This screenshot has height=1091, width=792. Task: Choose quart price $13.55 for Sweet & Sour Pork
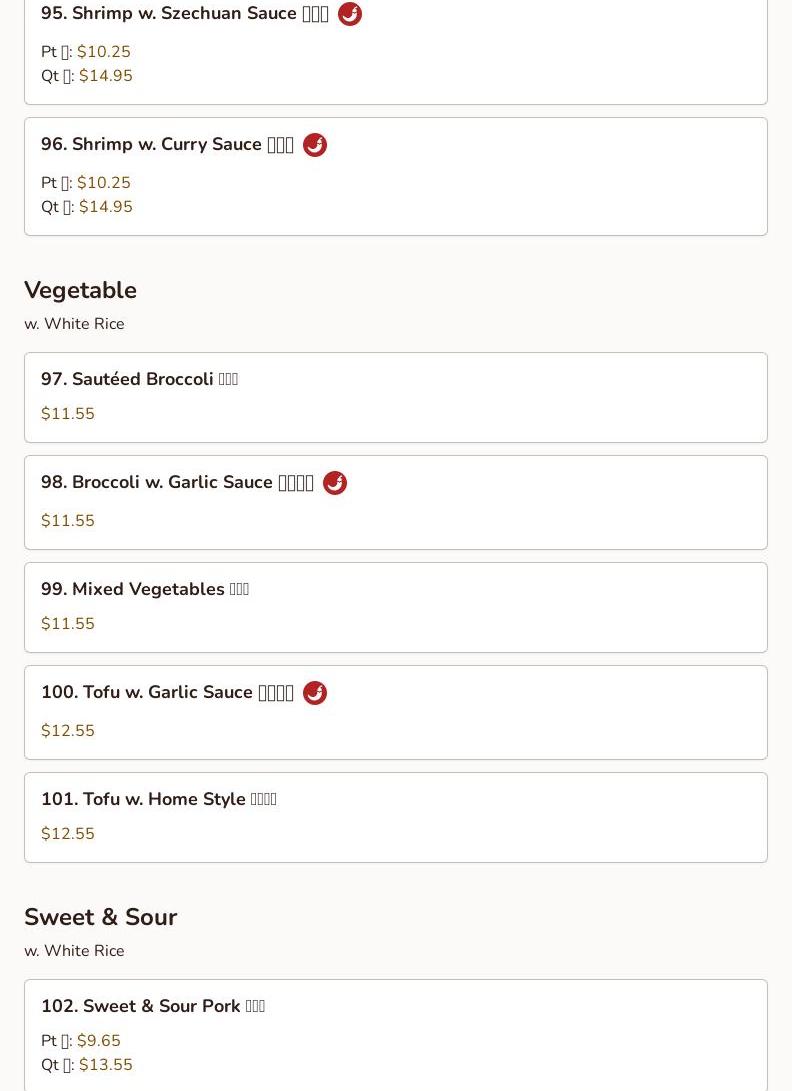coord(106,1065)
